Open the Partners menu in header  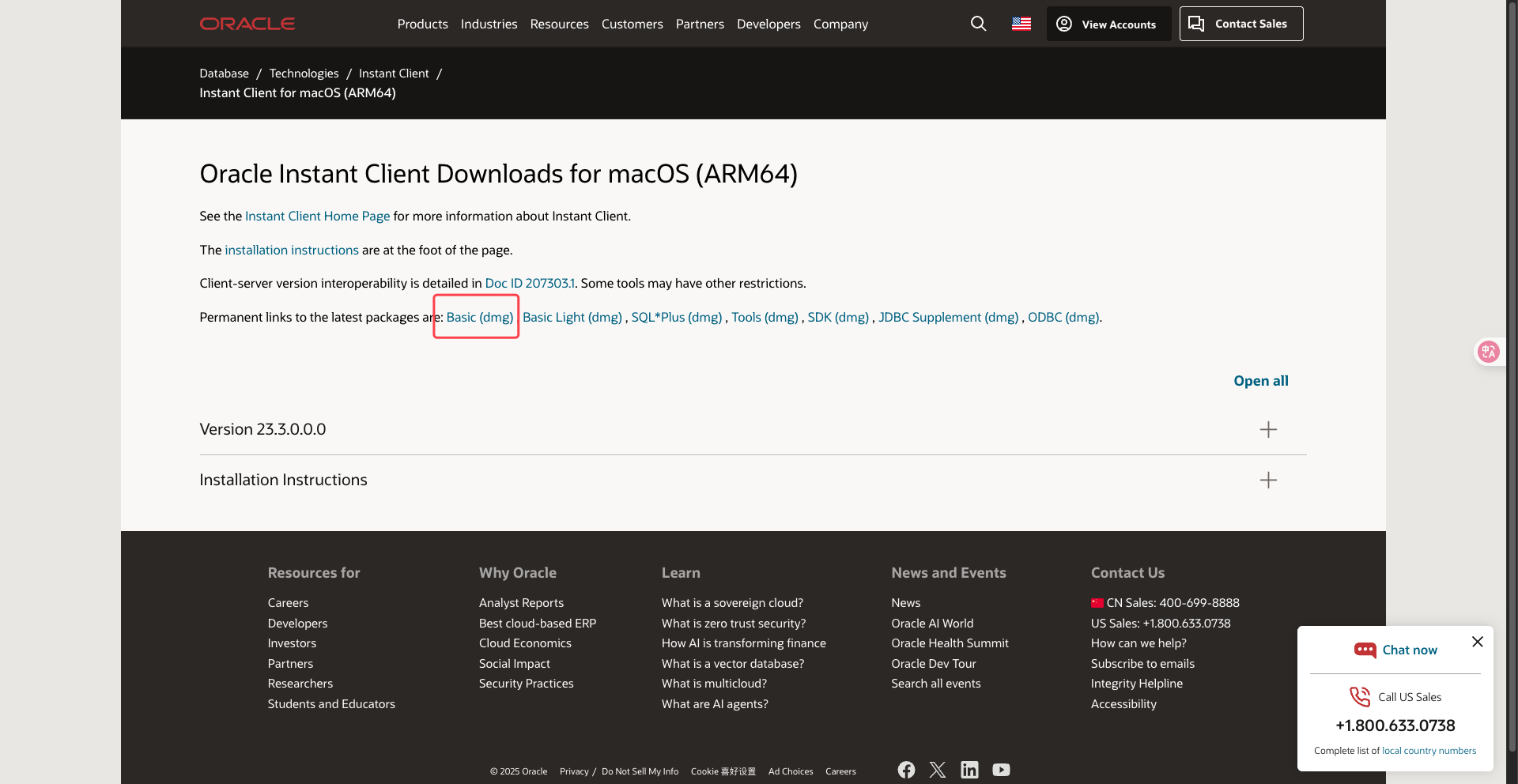(700, 24)
